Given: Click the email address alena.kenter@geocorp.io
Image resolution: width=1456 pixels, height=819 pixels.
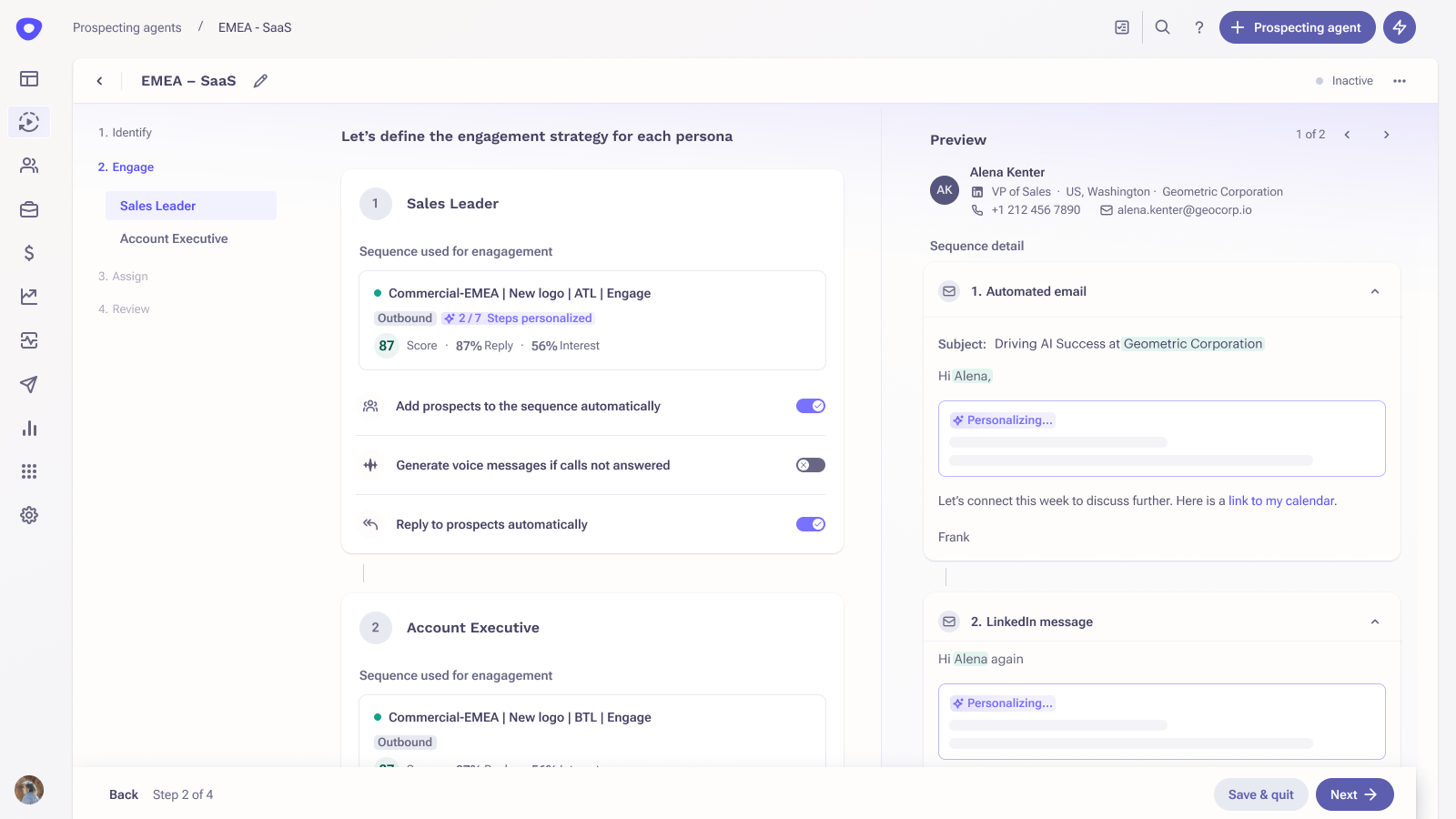Looking at the screenshot, I should [x=1184, y=210].
